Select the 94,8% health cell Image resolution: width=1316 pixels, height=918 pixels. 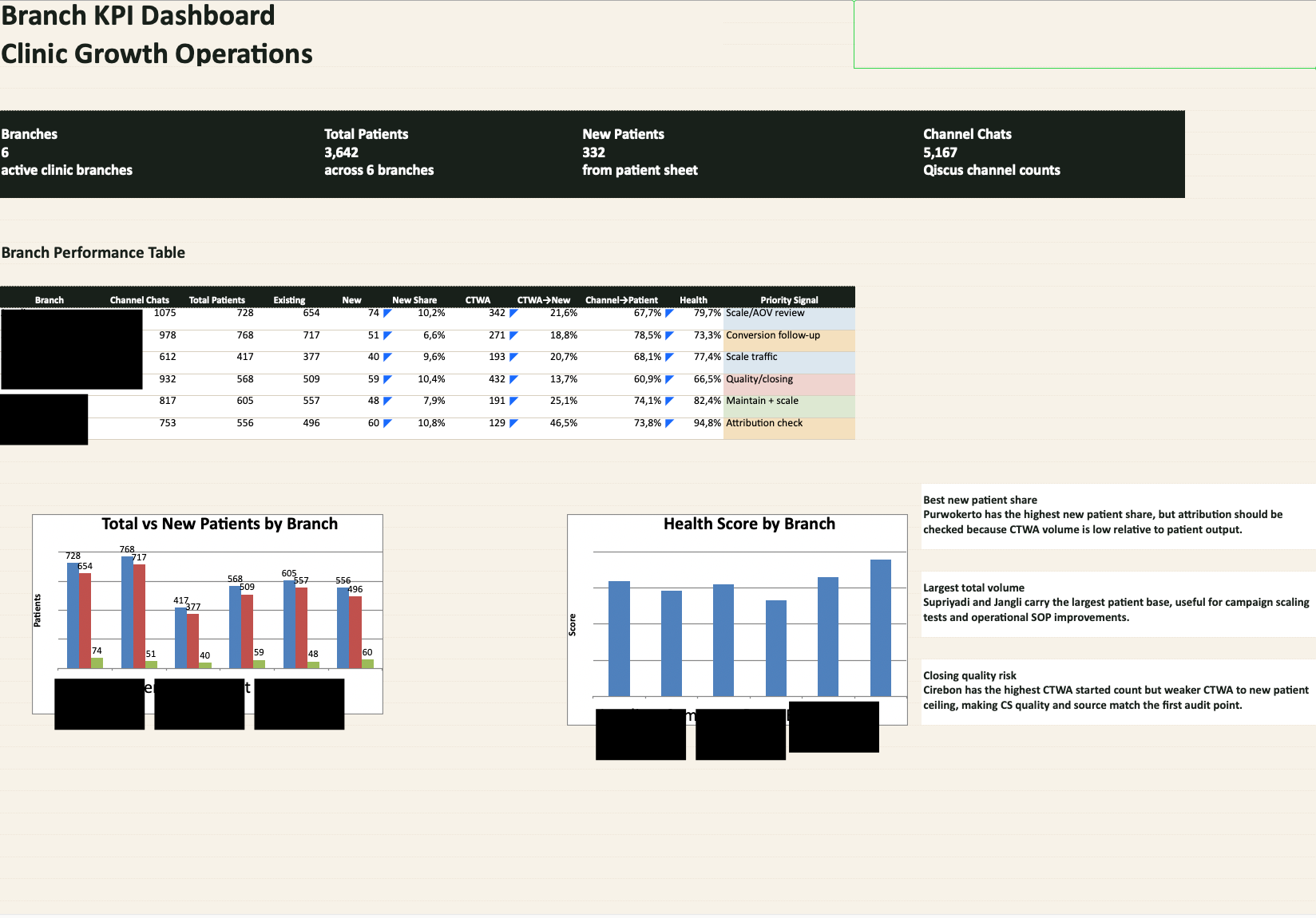707,423
